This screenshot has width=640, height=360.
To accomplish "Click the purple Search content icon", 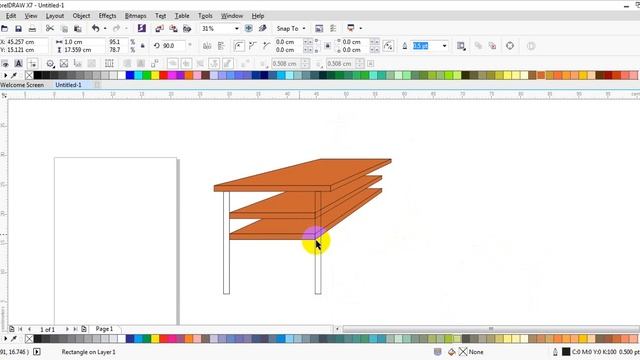I will (x=142, y=28).
